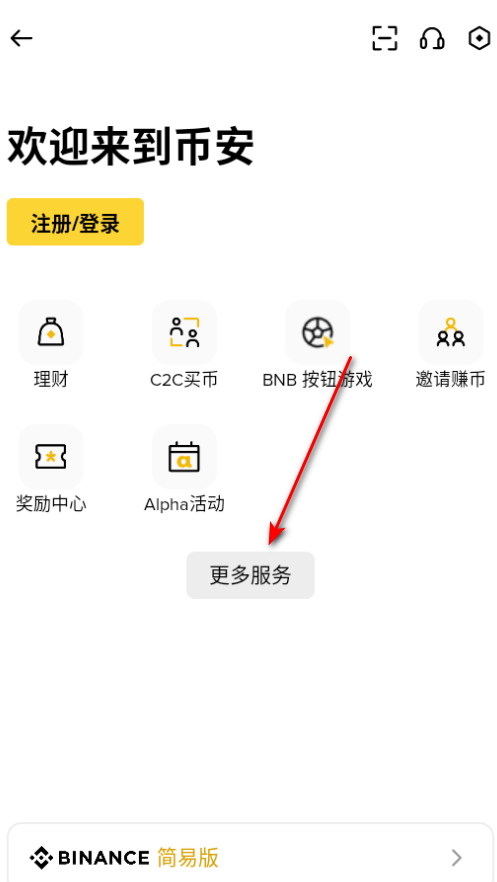This screenshot has width=497, height=882.
Task: Open the Alpha活动 calendar icon
Action: (x=184, y=457)
